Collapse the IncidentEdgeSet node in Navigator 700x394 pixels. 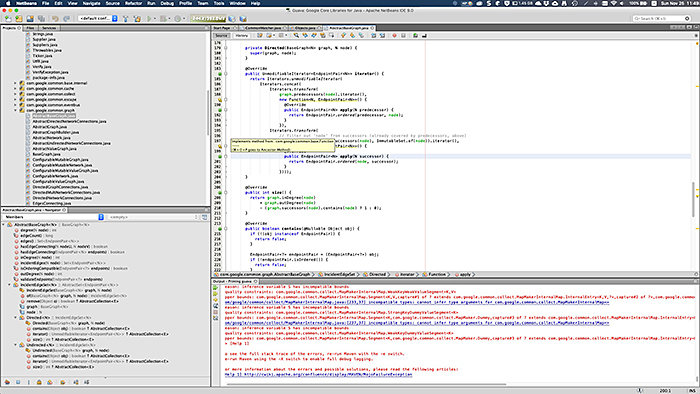point(9,285)
